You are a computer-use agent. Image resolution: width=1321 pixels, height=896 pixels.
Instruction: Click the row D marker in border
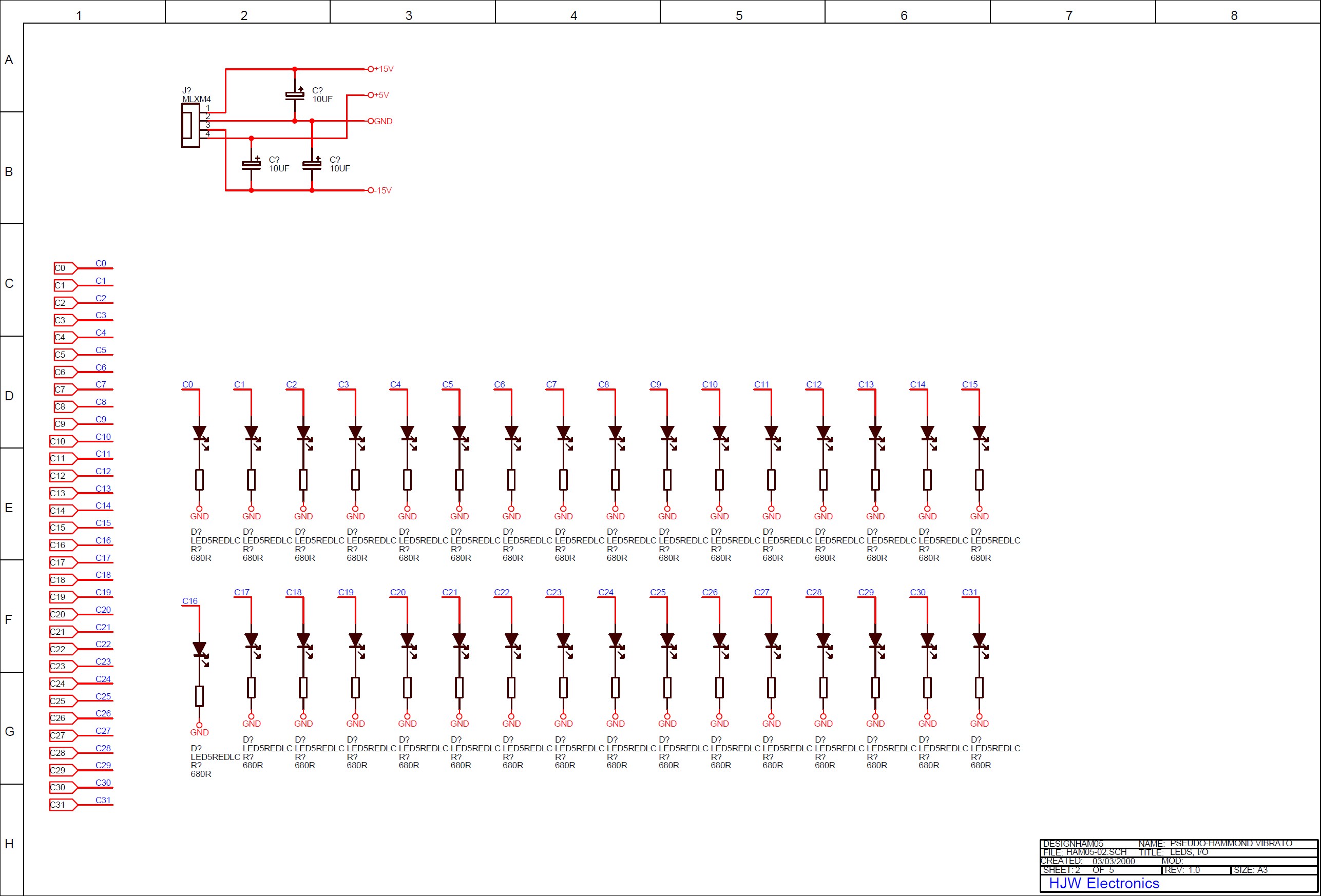pos(9,396)
